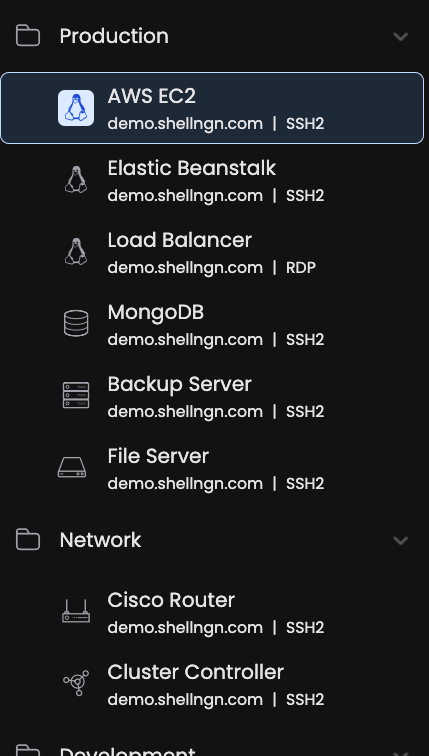
Task: Open the File Server connection
Action: (x=212, y=467)
